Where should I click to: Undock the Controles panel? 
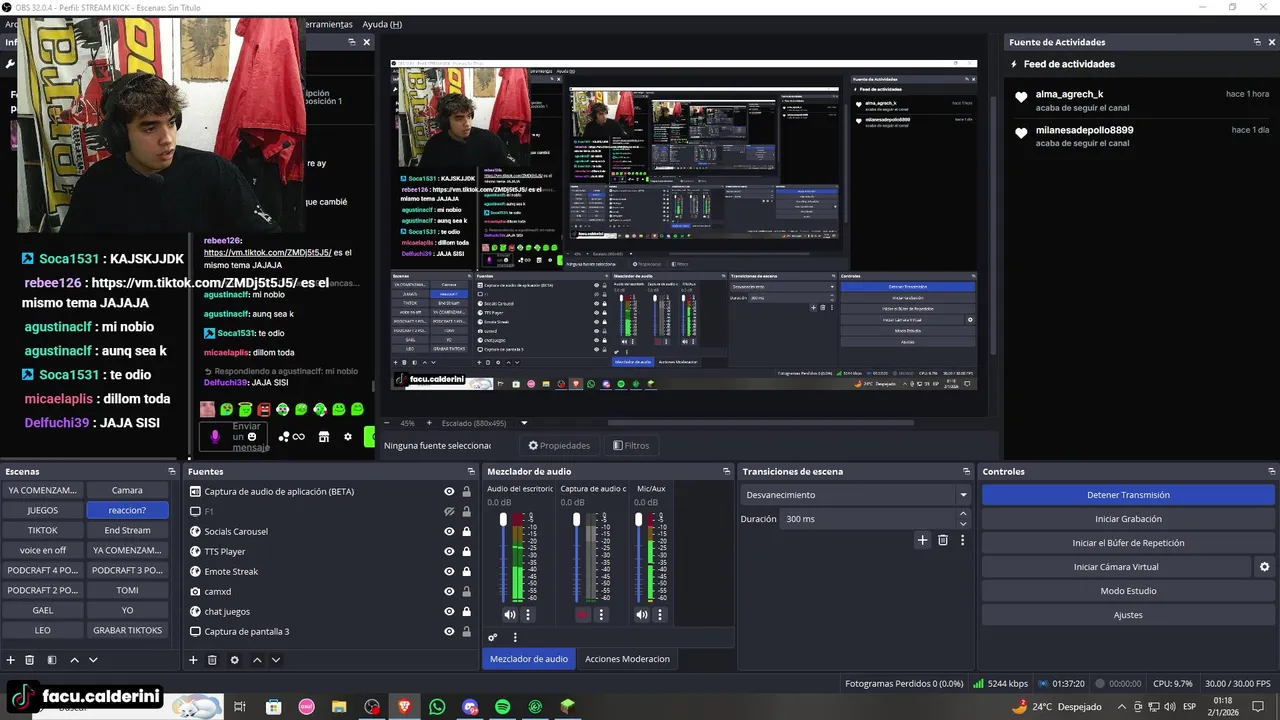1272,472
